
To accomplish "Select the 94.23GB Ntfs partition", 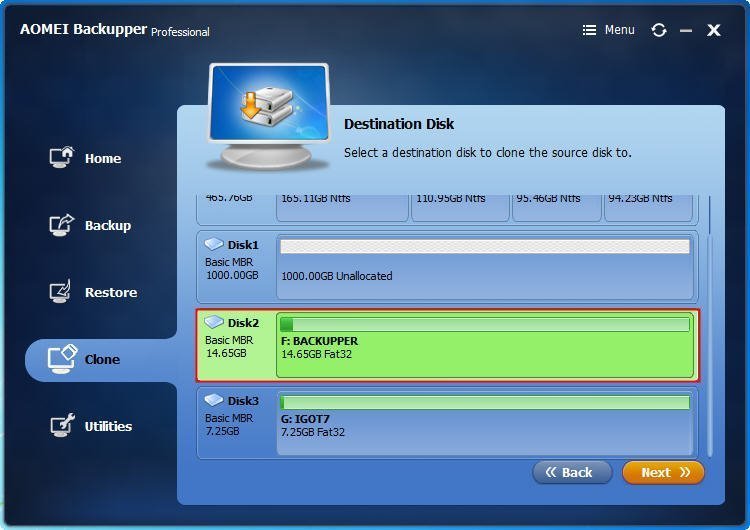I will 648,208.
